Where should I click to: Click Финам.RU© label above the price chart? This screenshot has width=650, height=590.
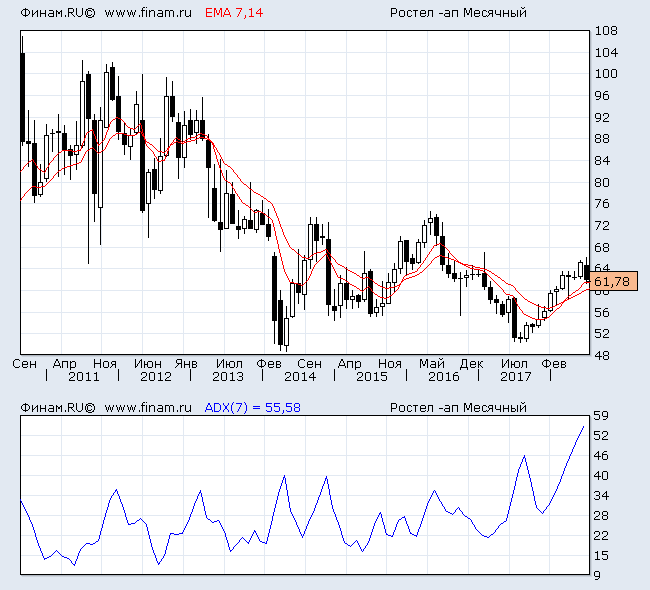[x=58, y=13]
